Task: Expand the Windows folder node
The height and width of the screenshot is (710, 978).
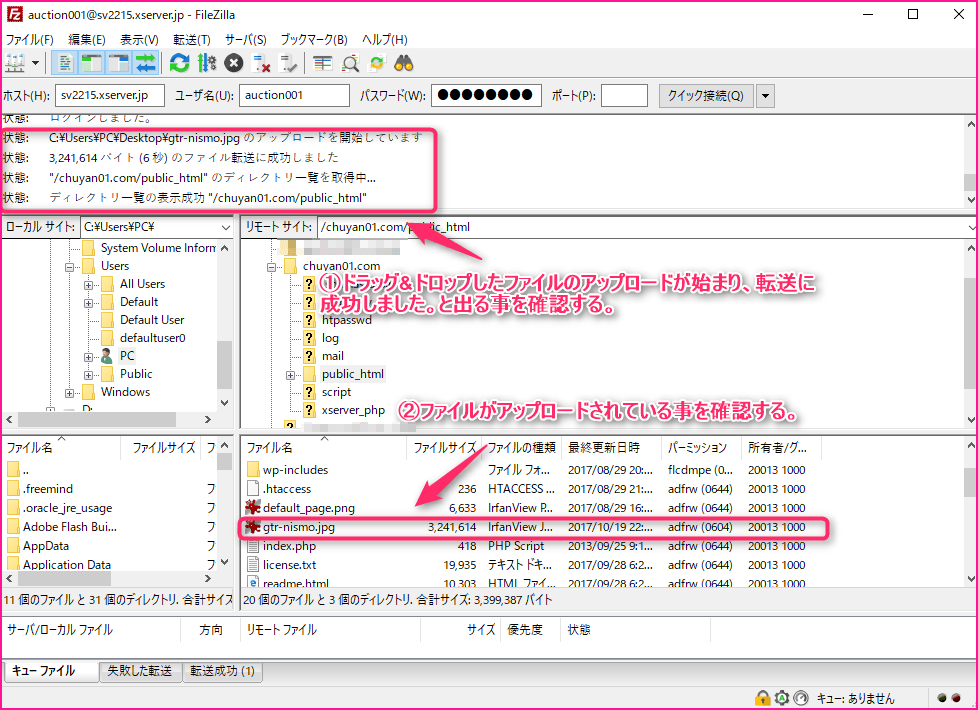Action: tap(70, 393)
